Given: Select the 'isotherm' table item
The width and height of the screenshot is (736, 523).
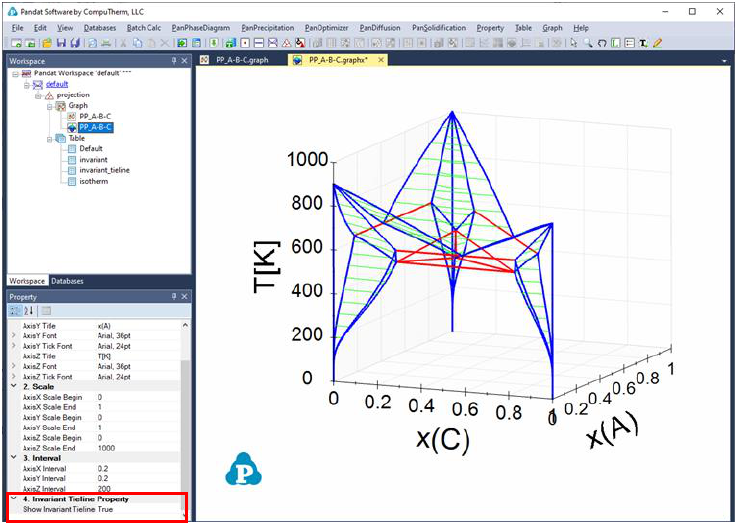Looking at the screenshot, I should [93, 181].
